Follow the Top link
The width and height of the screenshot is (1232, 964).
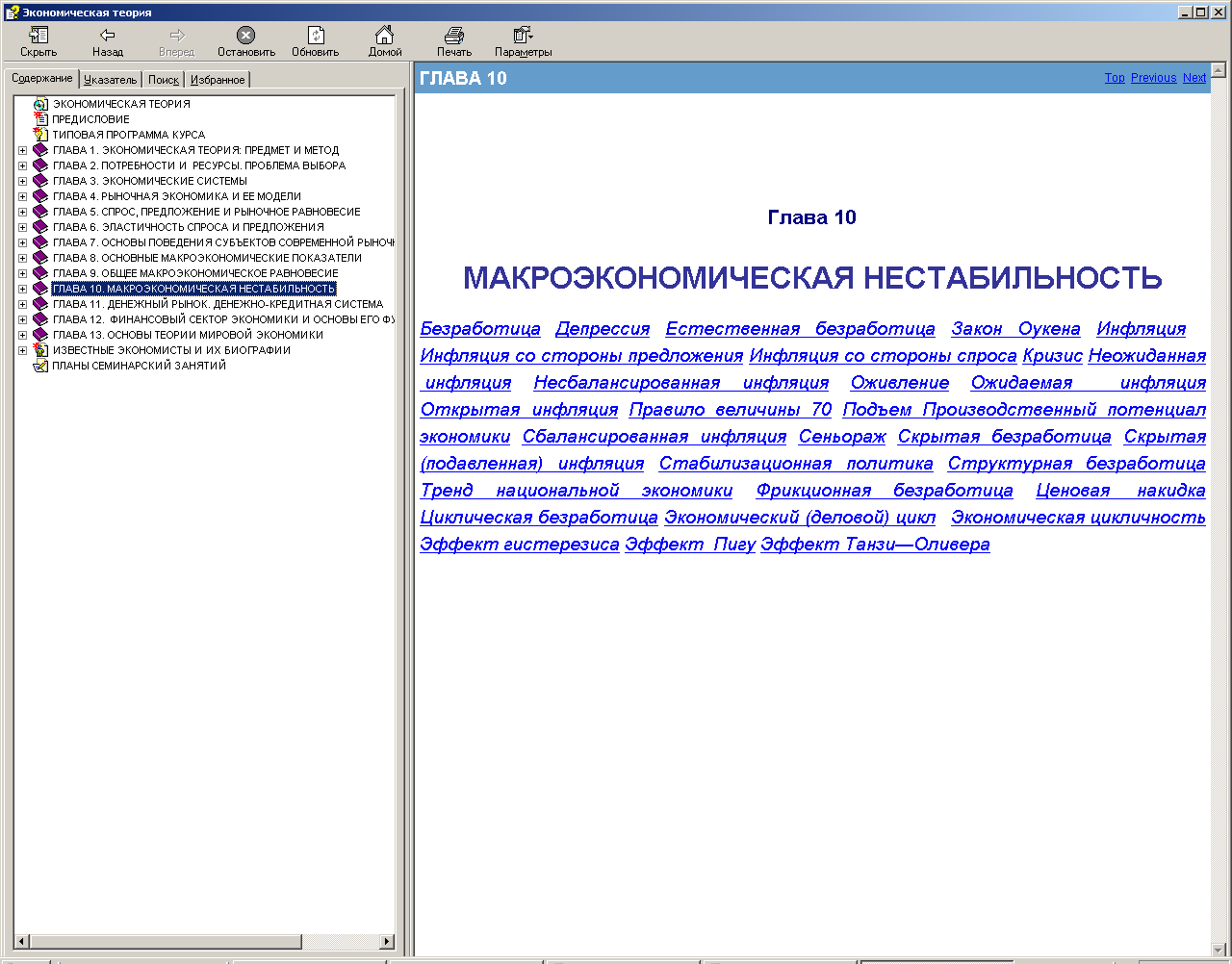coord(1115,78)
